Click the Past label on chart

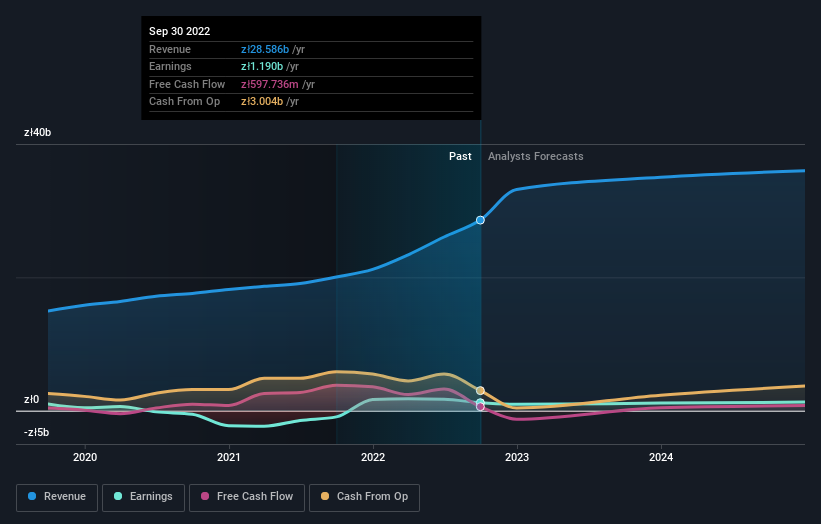[460, 156]
